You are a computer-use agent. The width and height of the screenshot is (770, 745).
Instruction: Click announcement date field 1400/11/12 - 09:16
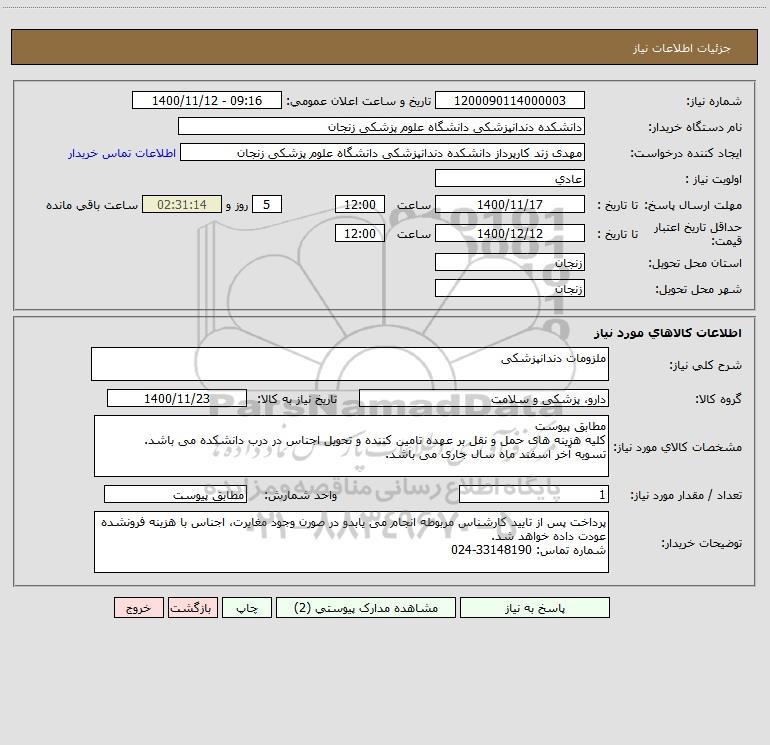pos(207,100)
